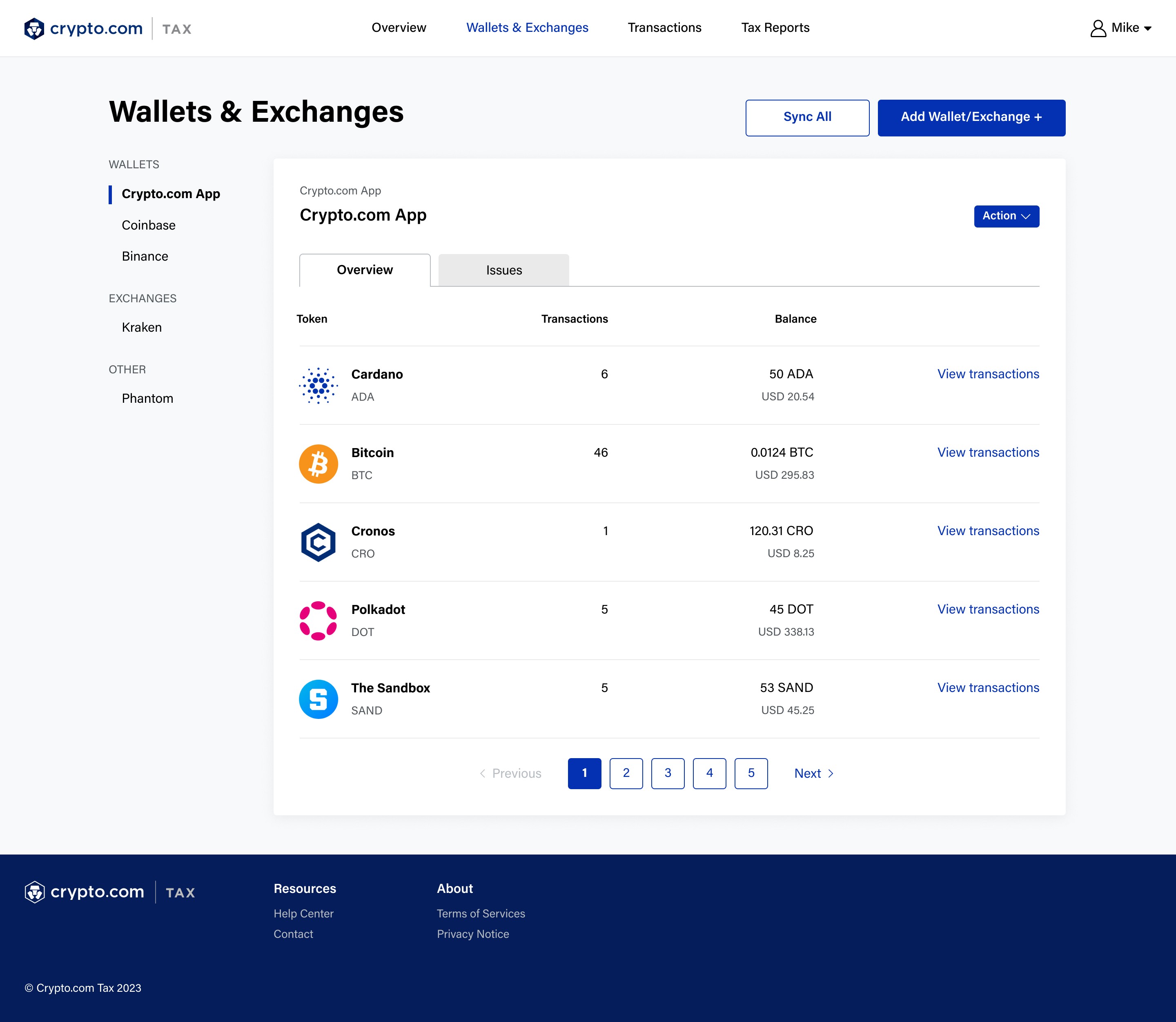Click The Sandbox blue icon
The image size is (1176, 1022).
coord(318,699)
